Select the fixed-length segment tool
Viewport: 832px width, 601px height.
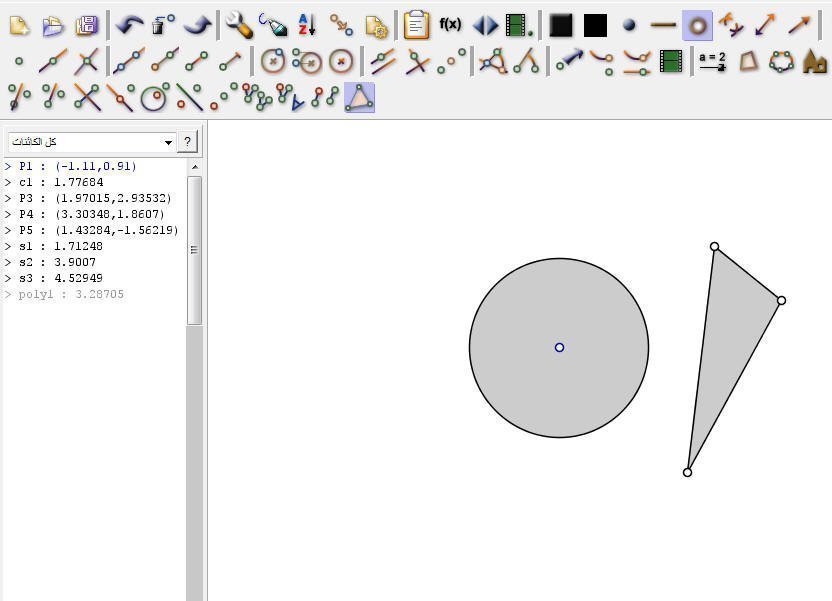[x=231, y=62]
